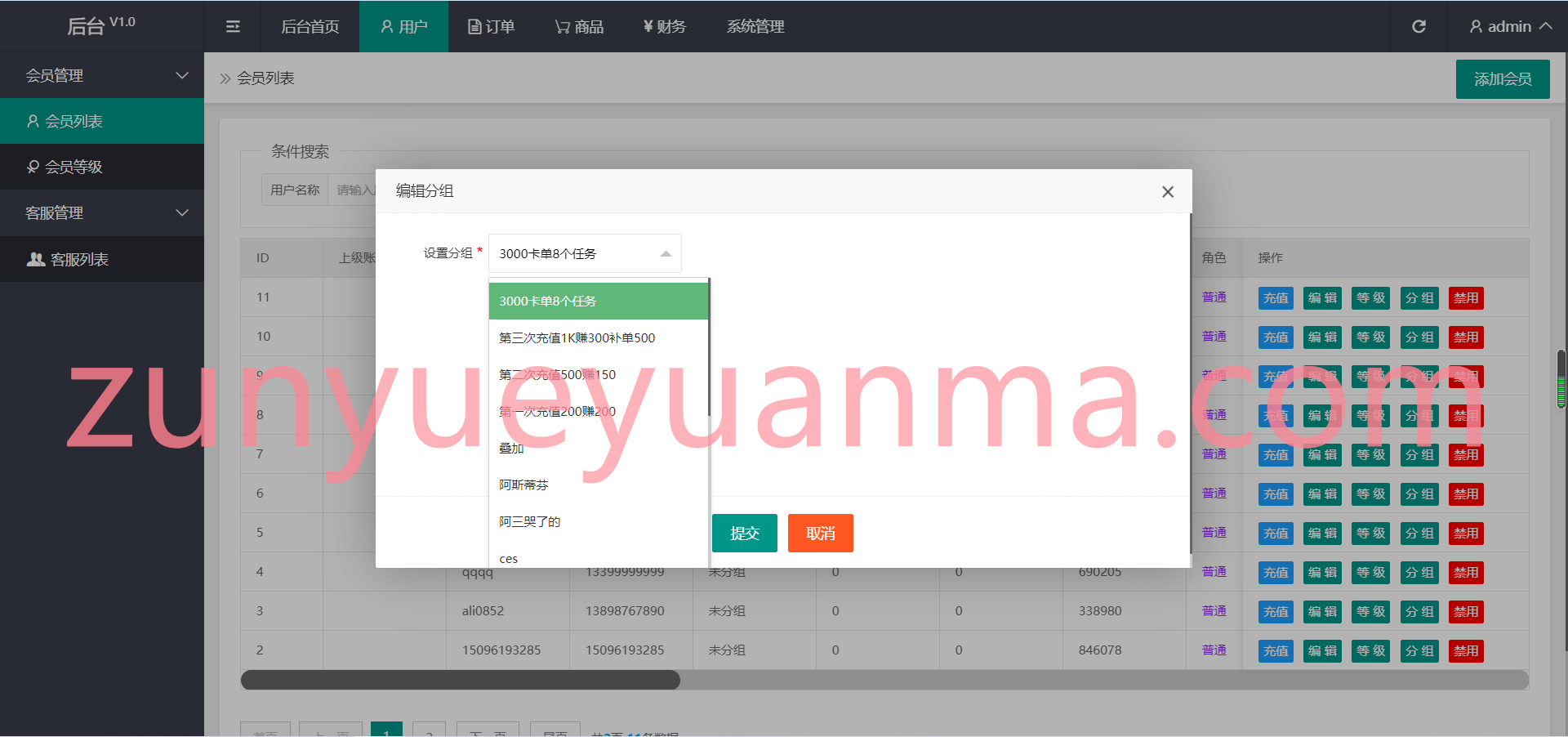The height and width of the screenshot is (737, 1568).
Task: Open the 后台首页 tab
Action: click(x=310, y=27)
